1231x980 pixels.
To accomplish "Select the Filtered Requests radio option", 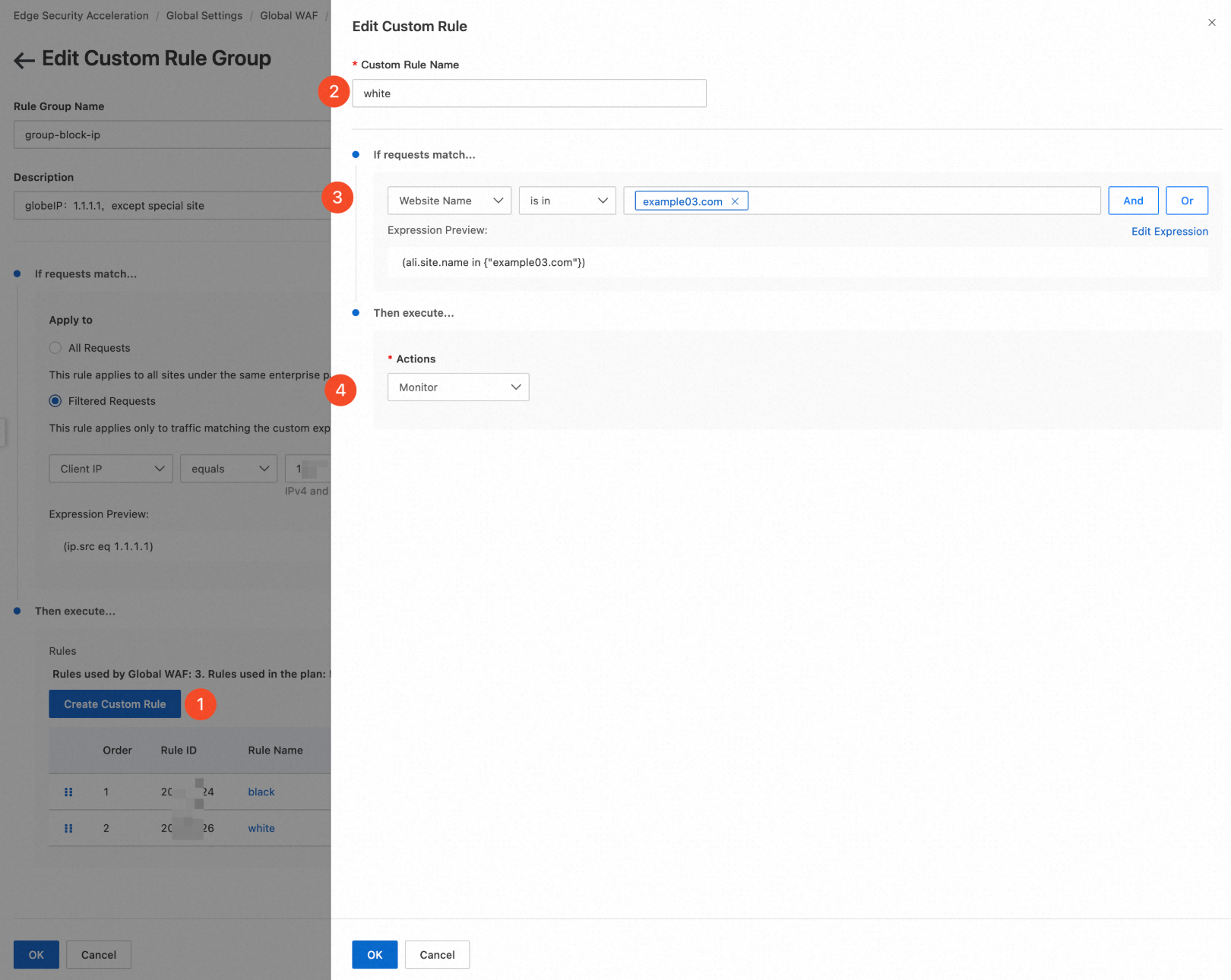I will (55, 401).
